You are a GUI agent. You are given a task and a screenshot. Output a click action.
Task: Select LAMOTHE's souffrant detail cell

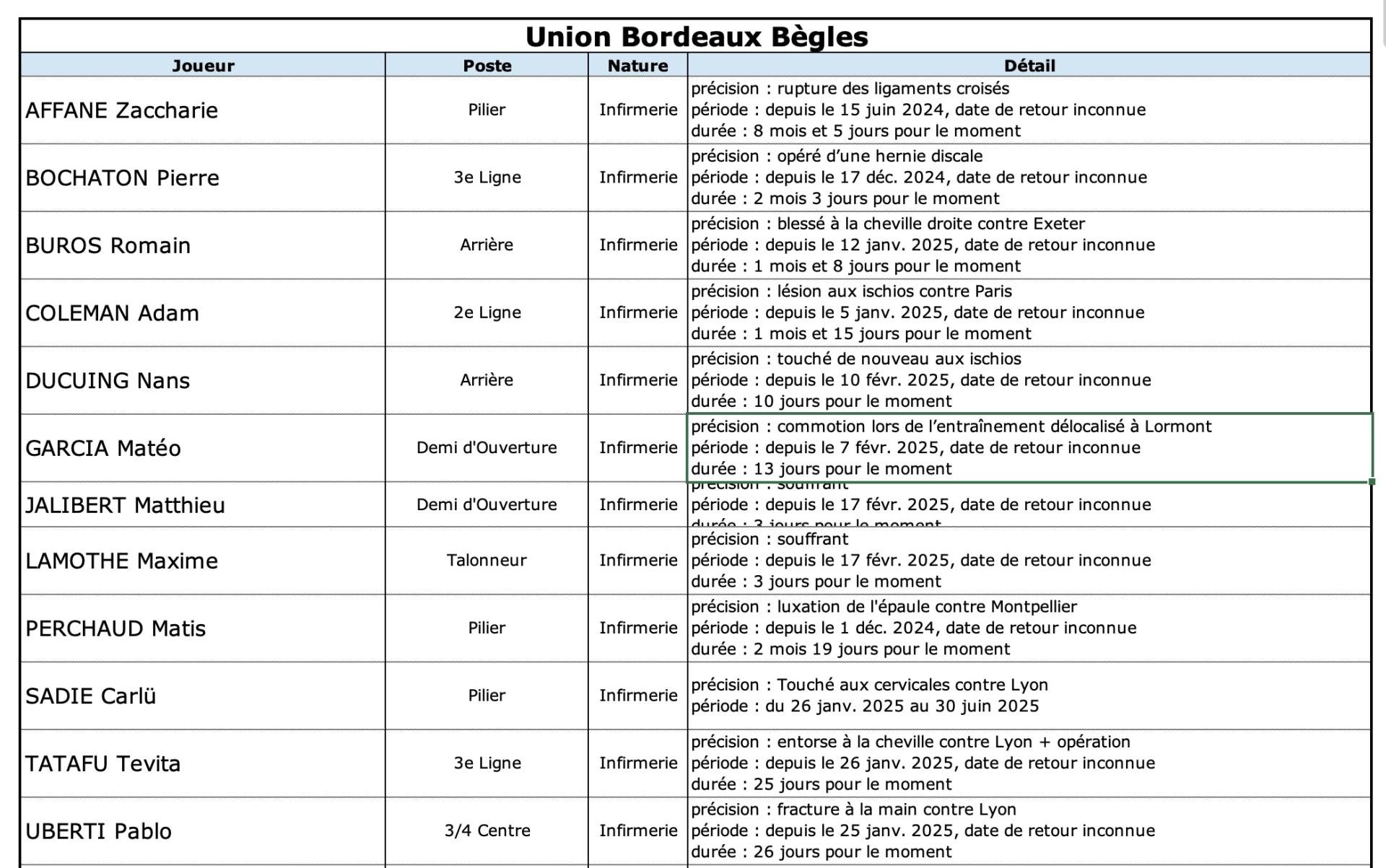pyautogui.click(x=1029, y=561)
